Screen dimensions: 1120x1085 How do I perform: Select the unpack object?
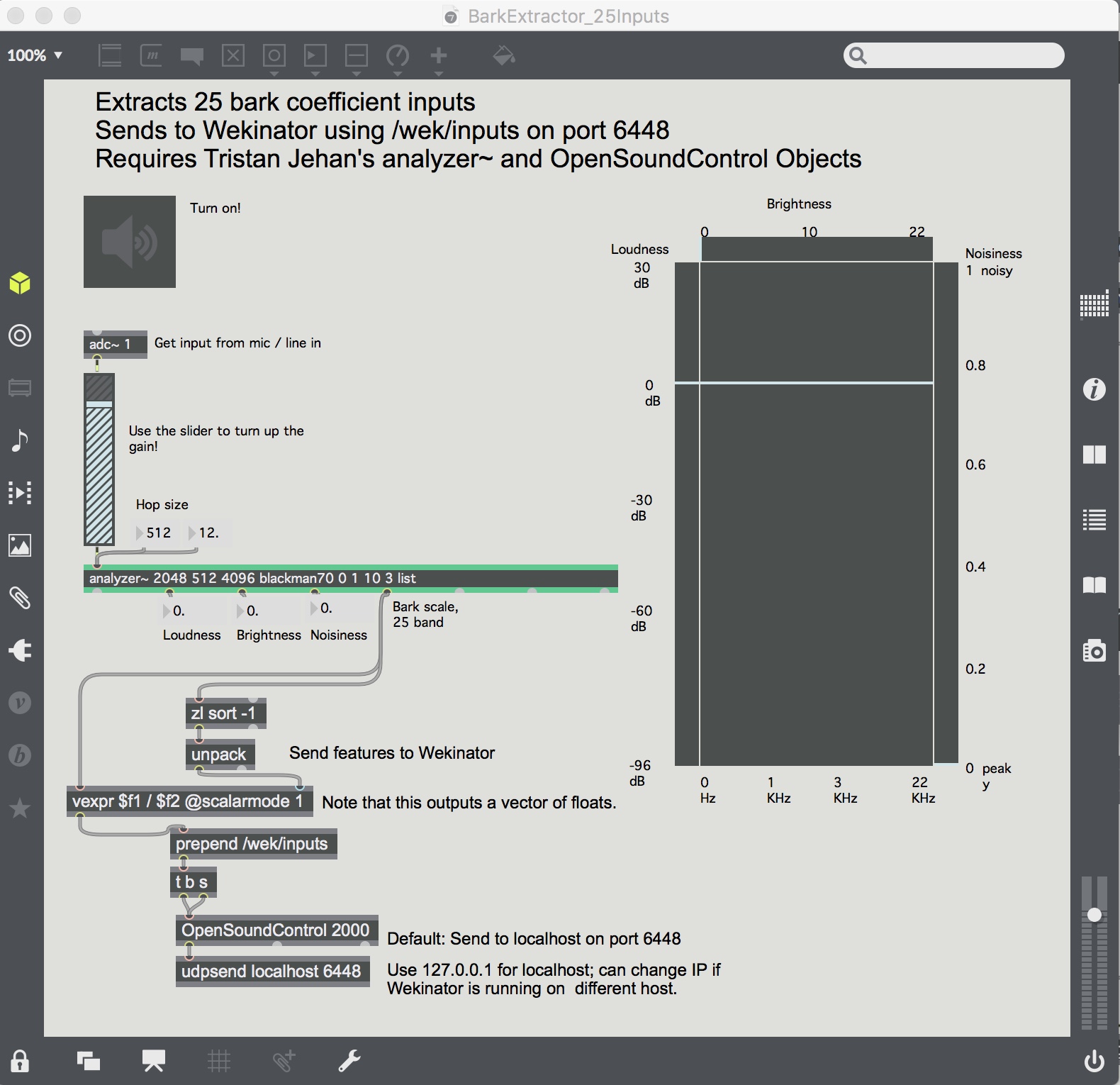tap(220, 755)
